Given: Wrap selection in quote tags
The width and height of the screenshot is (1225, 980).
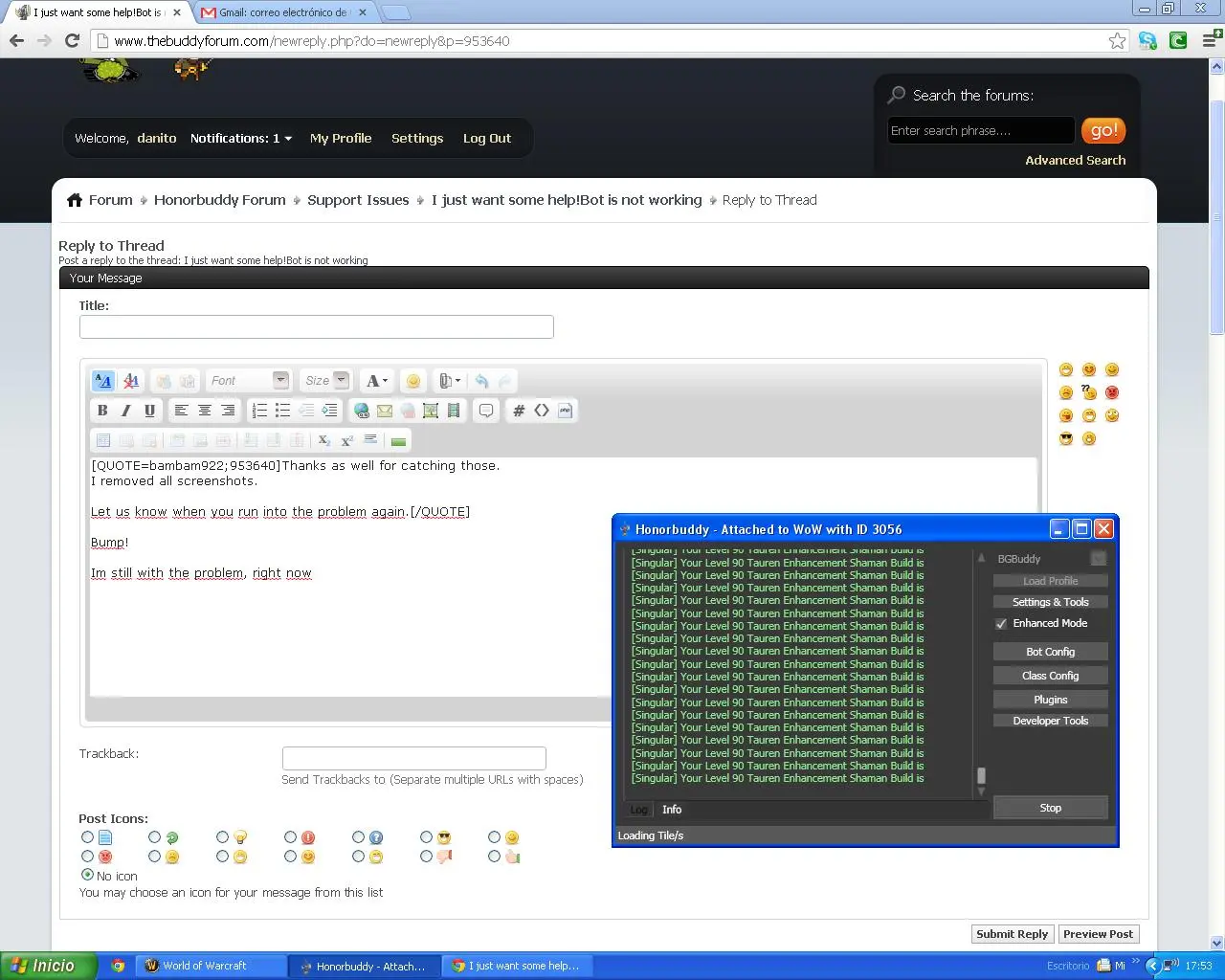Looking at the screenshot, I should 486,411.
